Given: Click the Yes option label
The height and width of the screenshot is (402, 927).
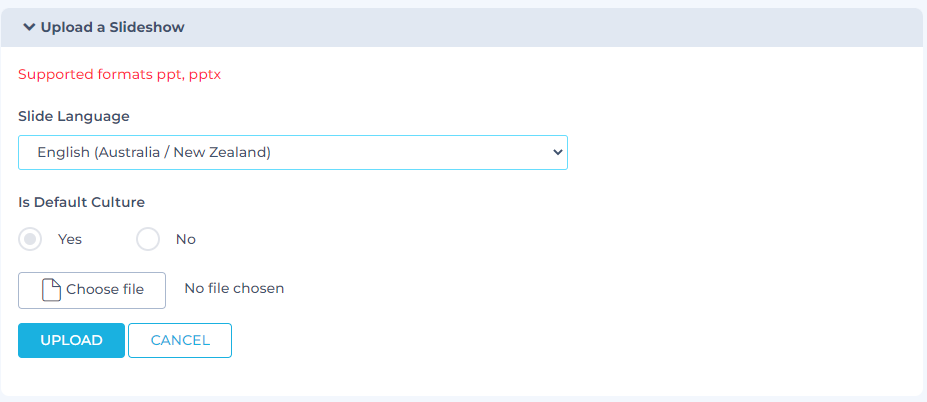Looking at the screenshot, I should tap(70, 240).
